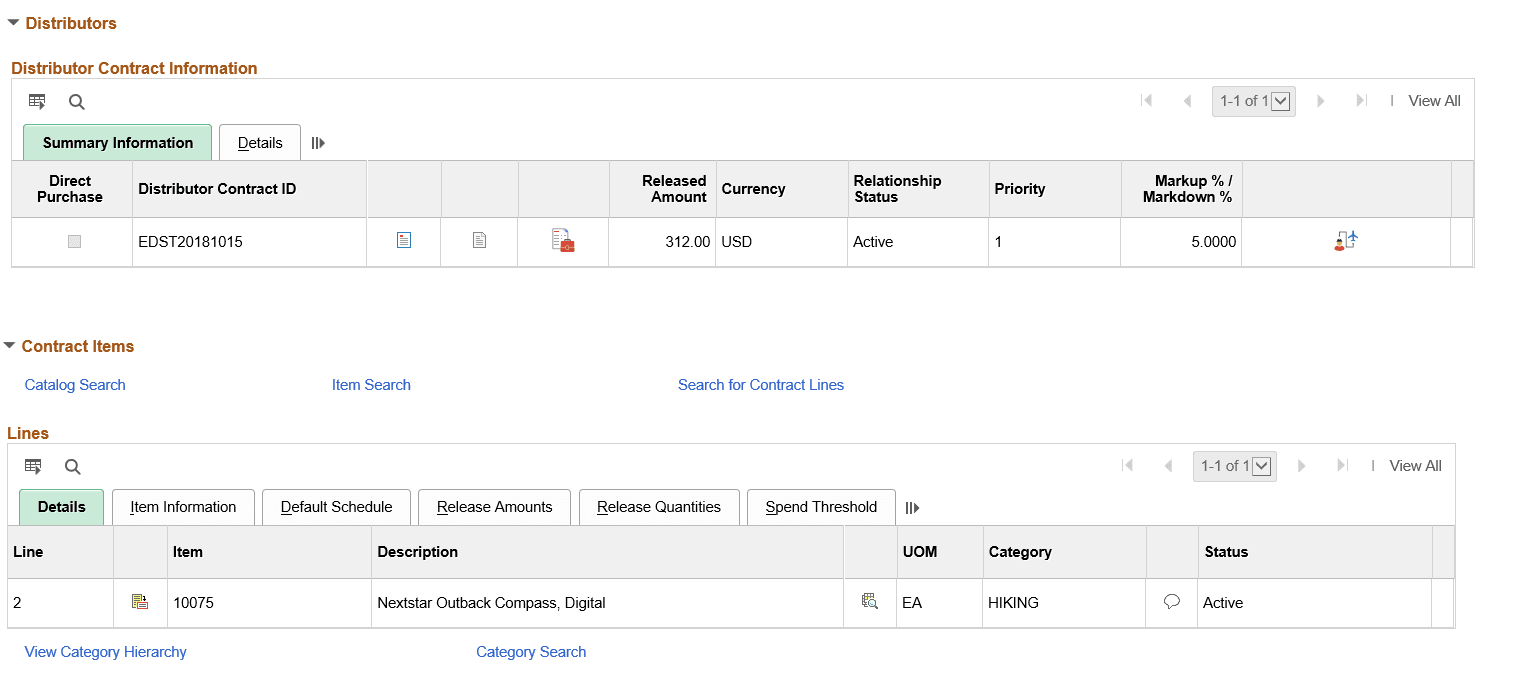Open View Category Hierarchy
Screen dimensions: 1514x678
click(105, 651)
